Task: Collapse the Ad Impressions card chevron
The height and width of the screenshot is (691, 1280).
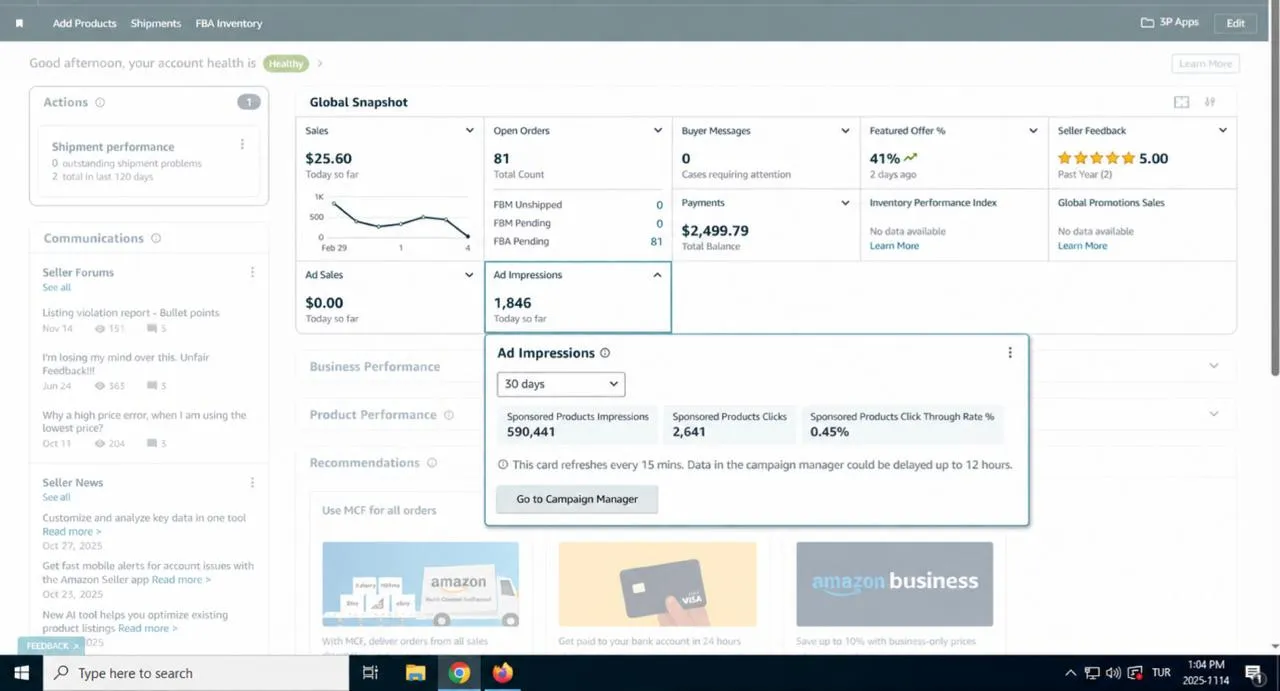Action: click(x=657, y=275)
